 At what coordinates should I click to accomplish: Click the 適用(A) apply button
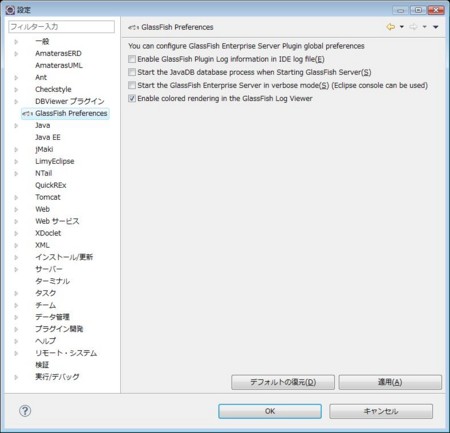pos(390,382)
